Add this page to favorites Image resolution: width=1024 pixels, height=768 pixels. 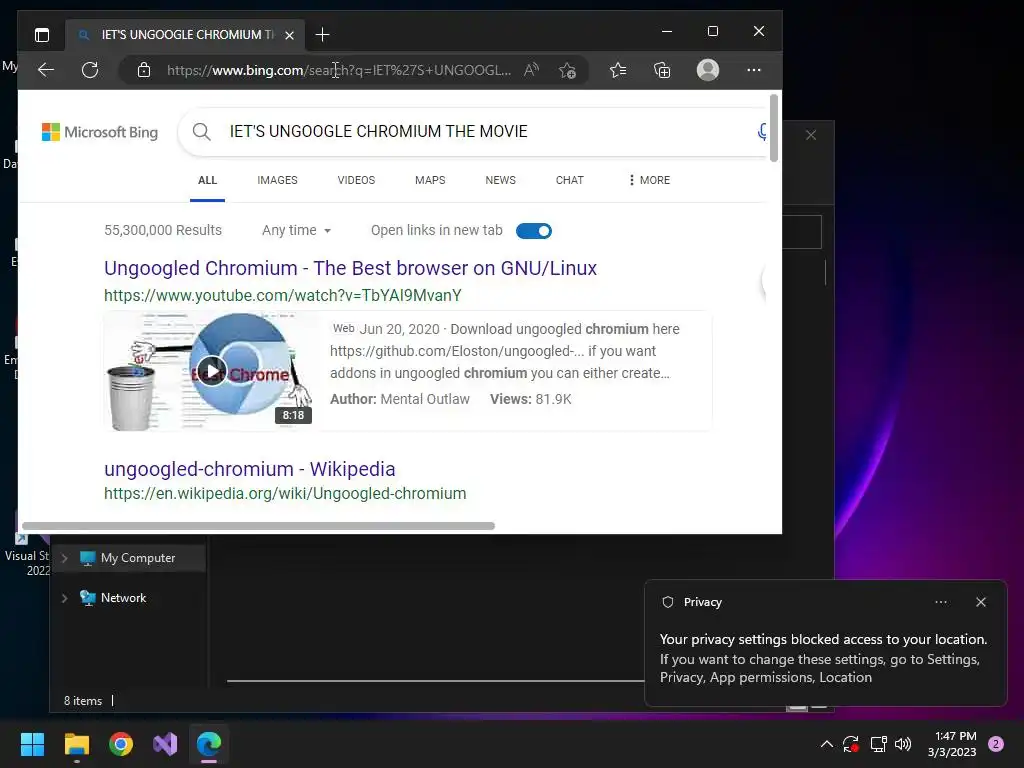click(x=567, y=70)
